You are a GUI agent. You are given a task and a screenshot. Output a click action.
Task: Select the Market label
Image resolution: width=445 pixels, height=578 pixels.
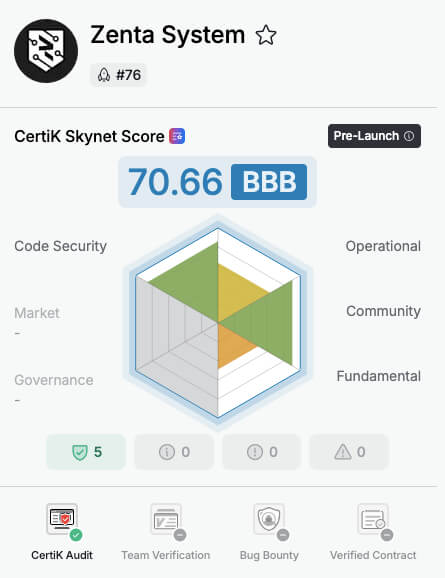(x=36, y=313)
